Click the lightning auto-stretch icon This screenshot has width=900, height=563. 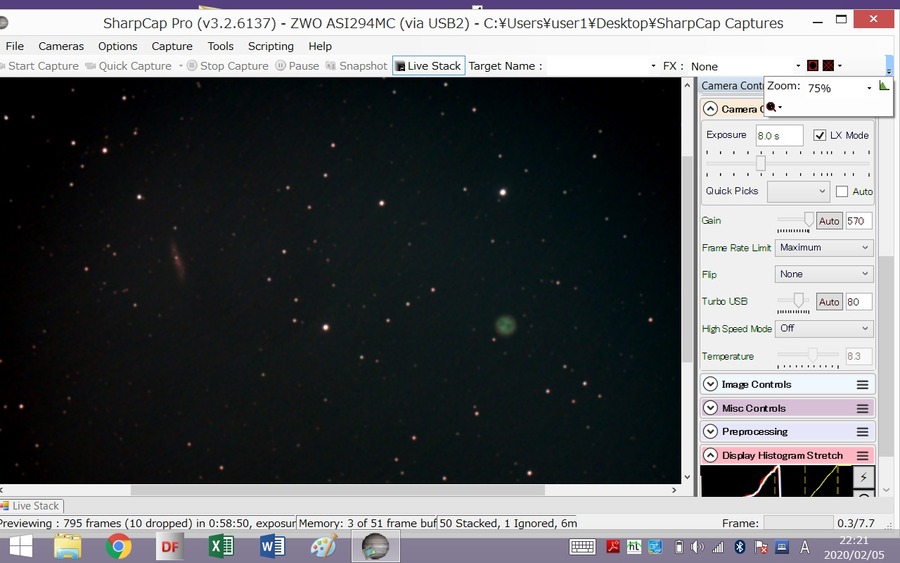(x=864, y=477)
